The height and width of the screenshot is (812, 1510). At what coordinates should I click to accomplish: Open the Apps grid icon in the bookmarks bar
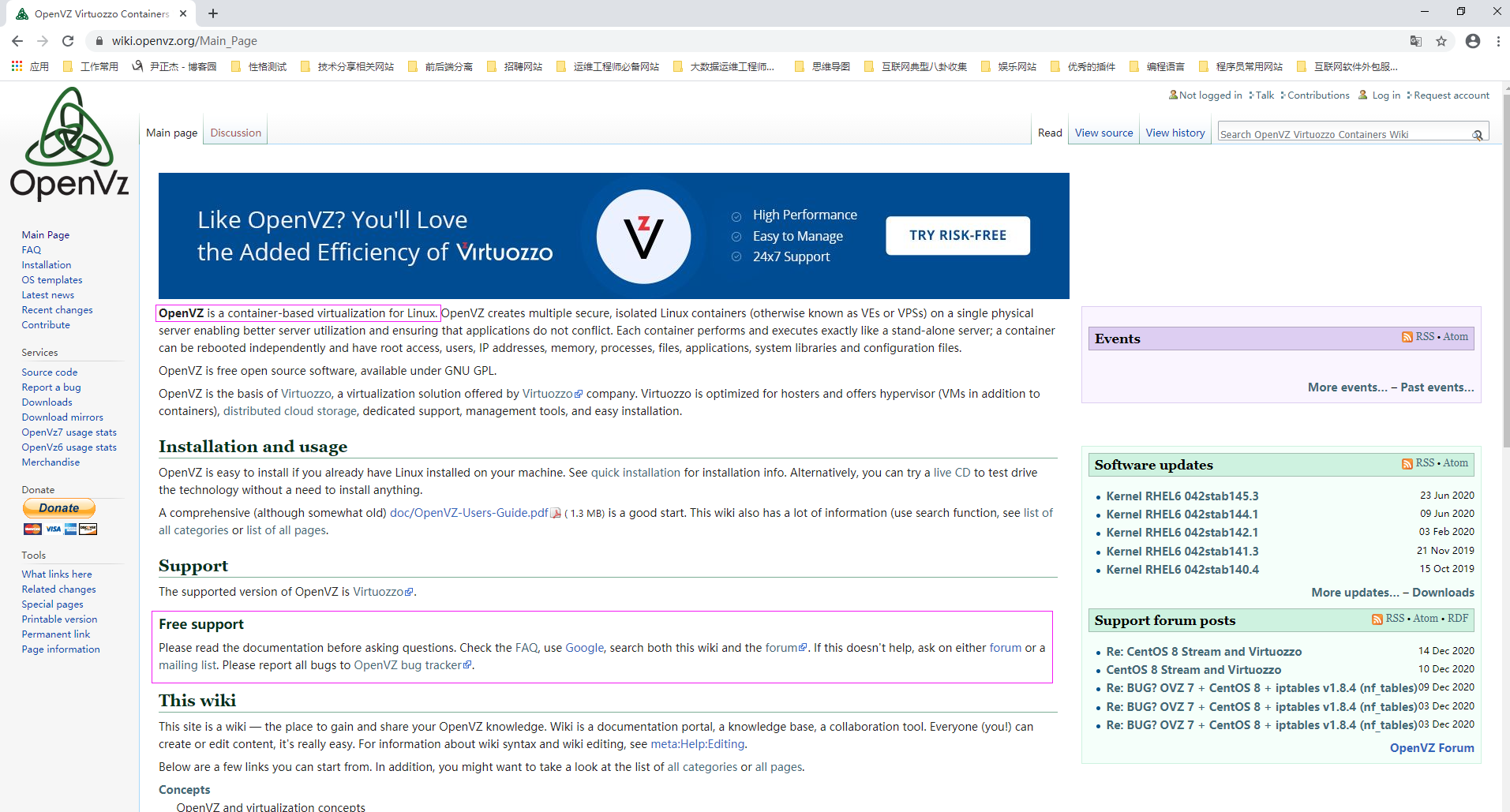click(x=17, y=66)
